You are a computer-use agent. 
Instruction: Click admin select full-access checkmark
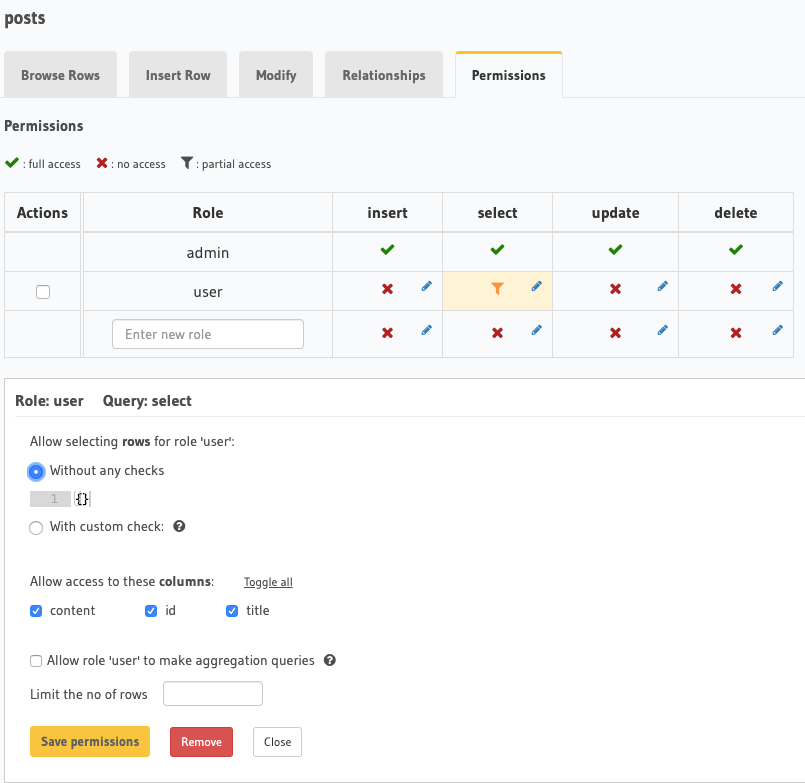pos(497,250)
